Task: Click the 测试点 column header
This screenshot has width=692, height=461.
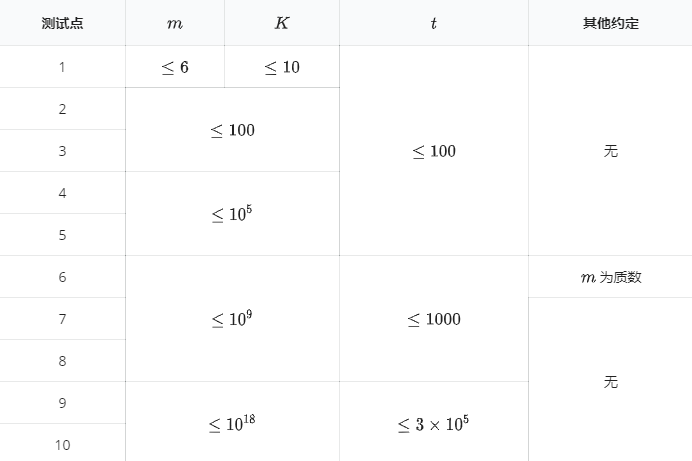Action: click(62, 23)
